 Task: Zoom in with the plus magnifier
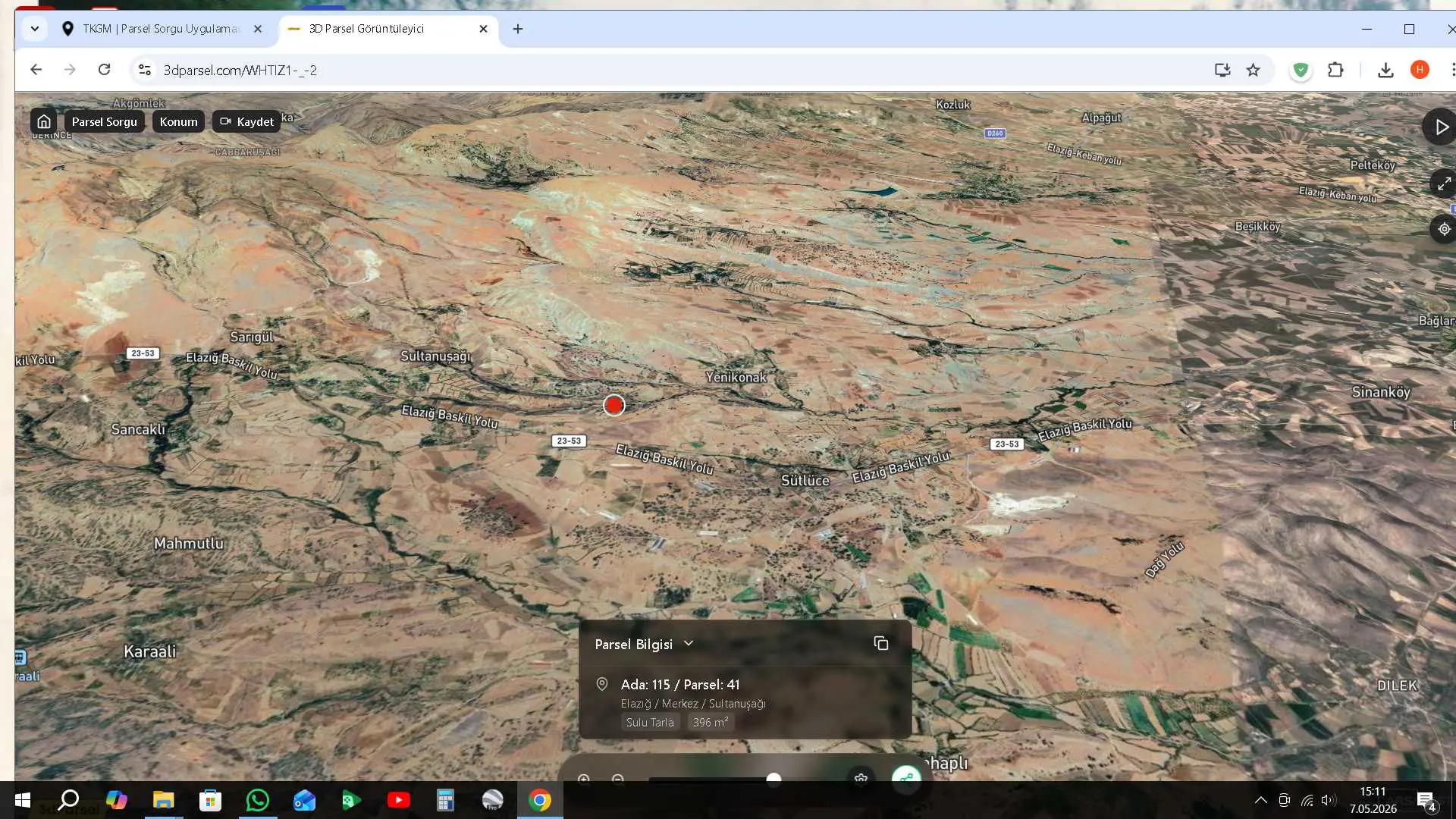tap(584, 779)
